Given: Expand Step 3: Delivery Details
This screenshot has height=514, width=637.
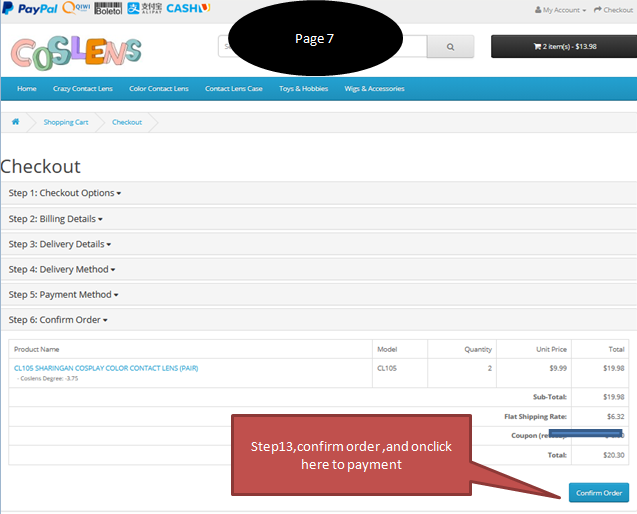Looking at the screenshot, I should (58, 244).
